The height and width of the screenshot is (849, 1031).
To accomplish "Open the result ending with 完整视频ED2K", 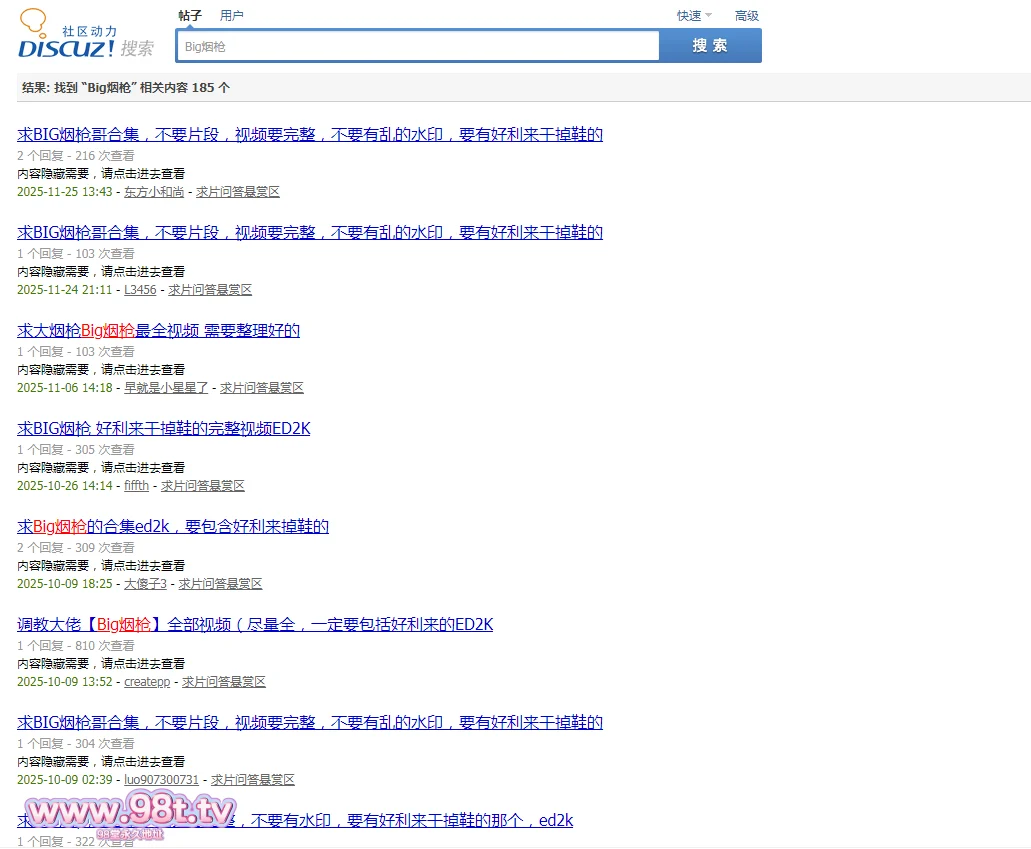I will point(163,429).
